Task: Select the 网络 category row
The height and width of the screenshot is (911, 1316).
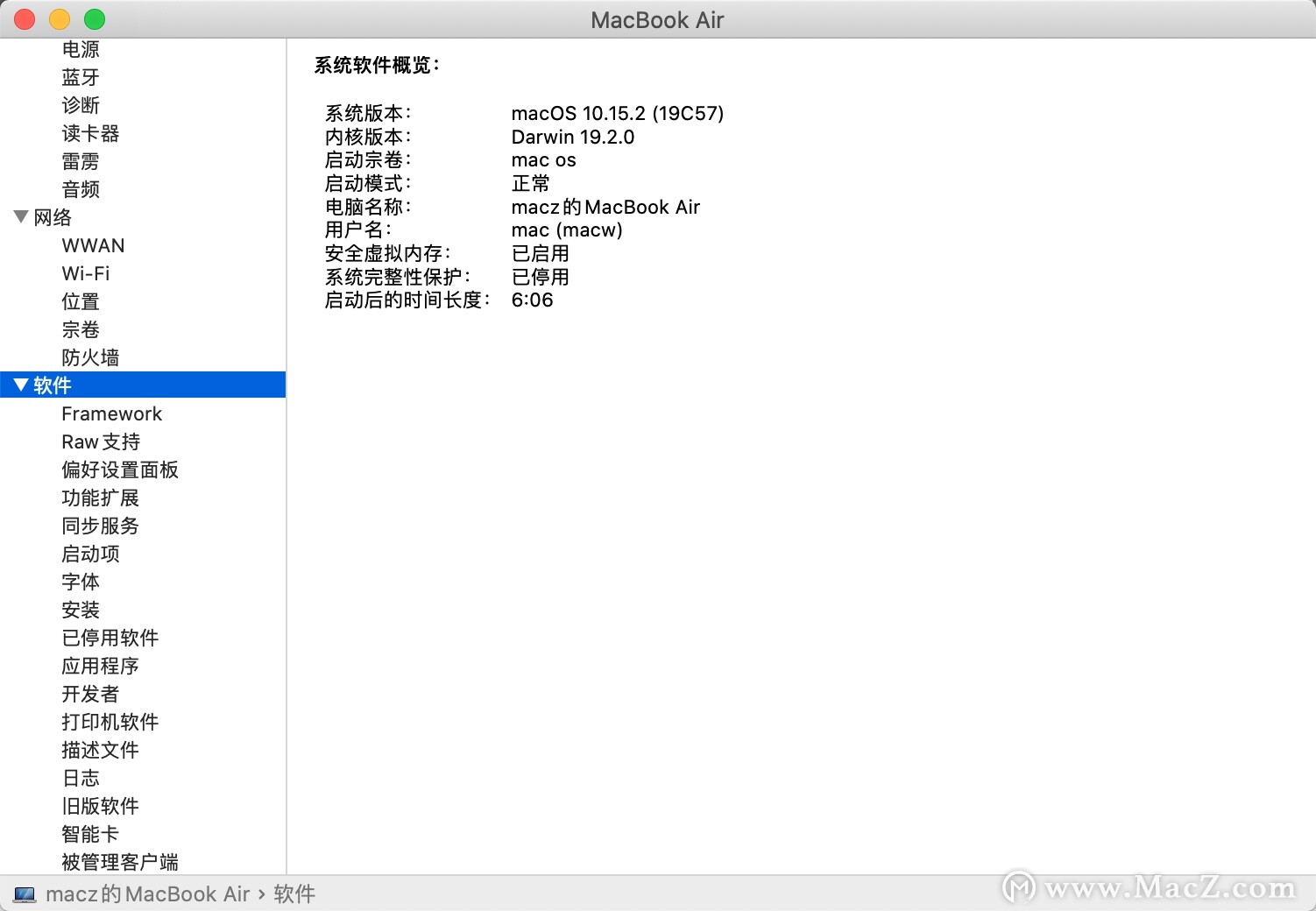Action: point(143,217)
